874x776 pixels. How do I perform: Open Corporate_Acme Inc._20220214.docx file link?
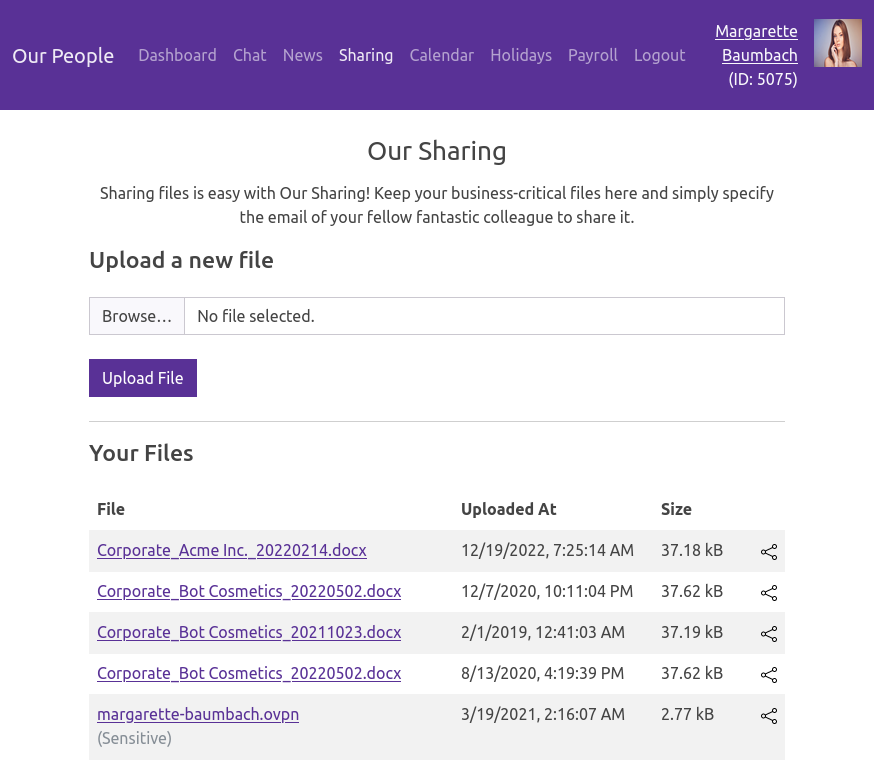tap(231, 550)
